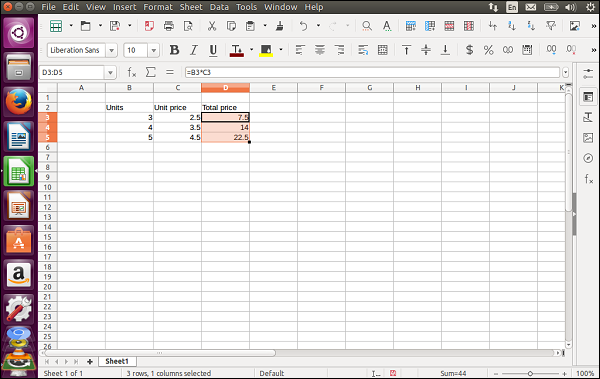The height and width of the screenshot is (379, 600).
Task: Apply the Format as Percent icon
Action: 488,50
